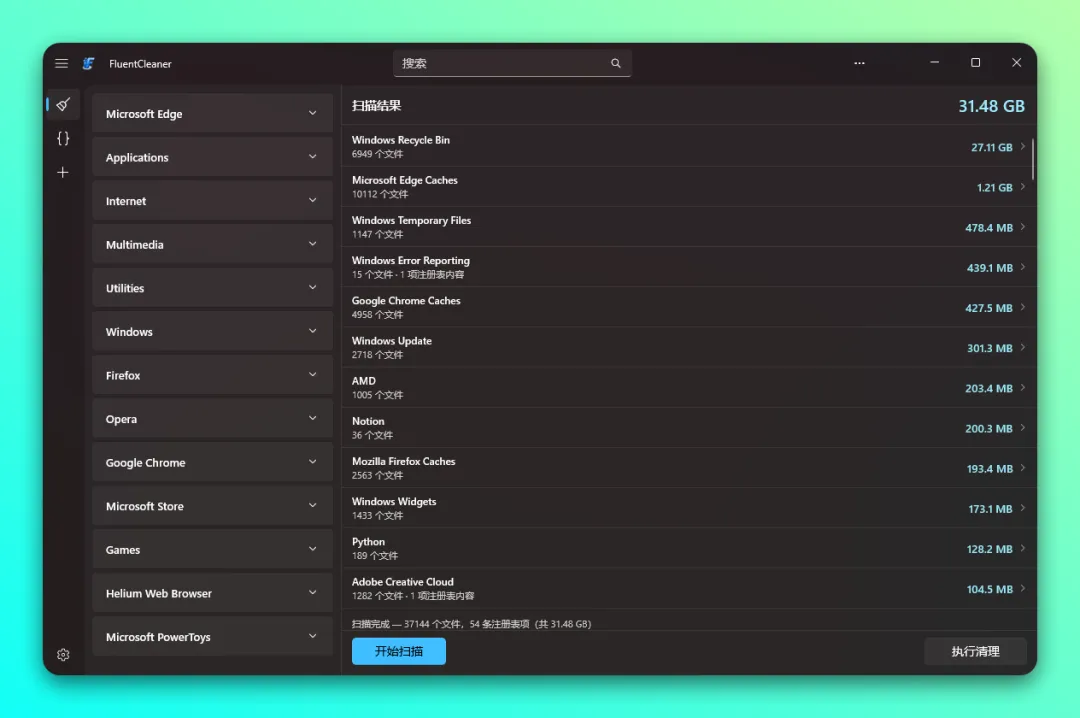The height and width of the screenshot is (718, 1080).
Task: Expand the Opera category
Action: pos(212,419)
